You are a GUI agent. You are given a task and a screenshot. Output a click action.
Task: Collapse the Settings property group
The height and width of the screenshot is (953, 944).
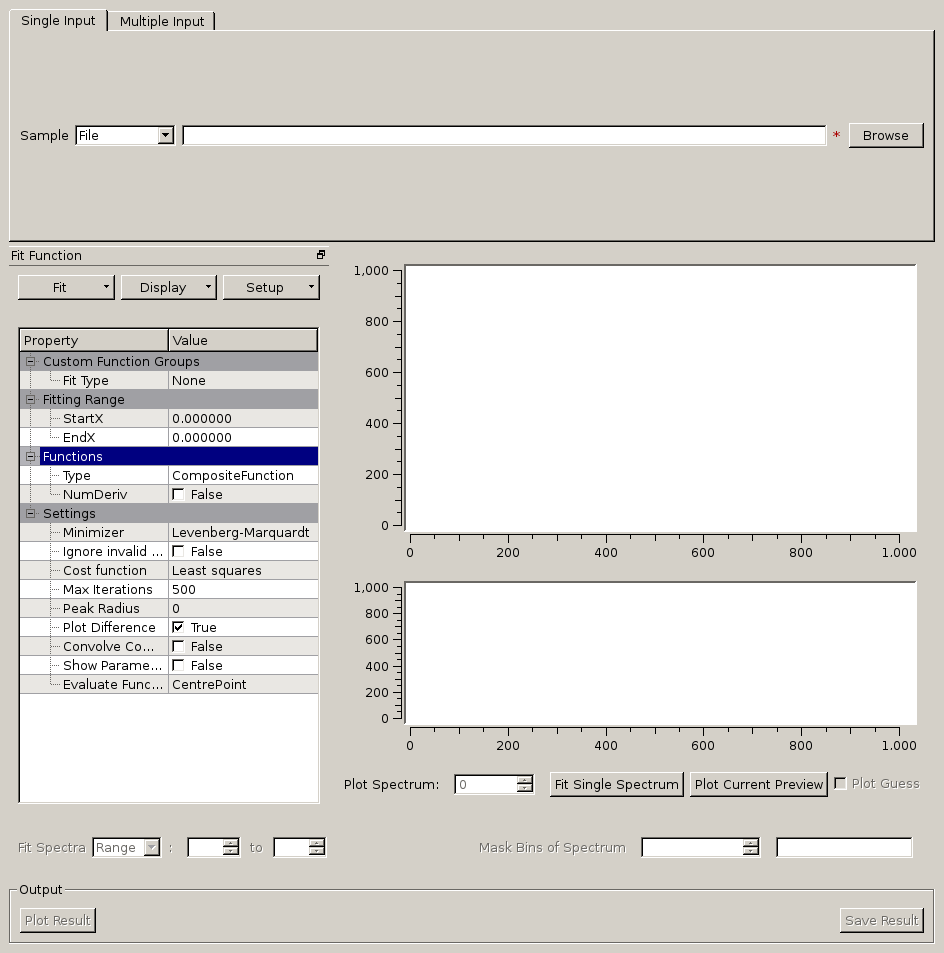coord(30,514)
